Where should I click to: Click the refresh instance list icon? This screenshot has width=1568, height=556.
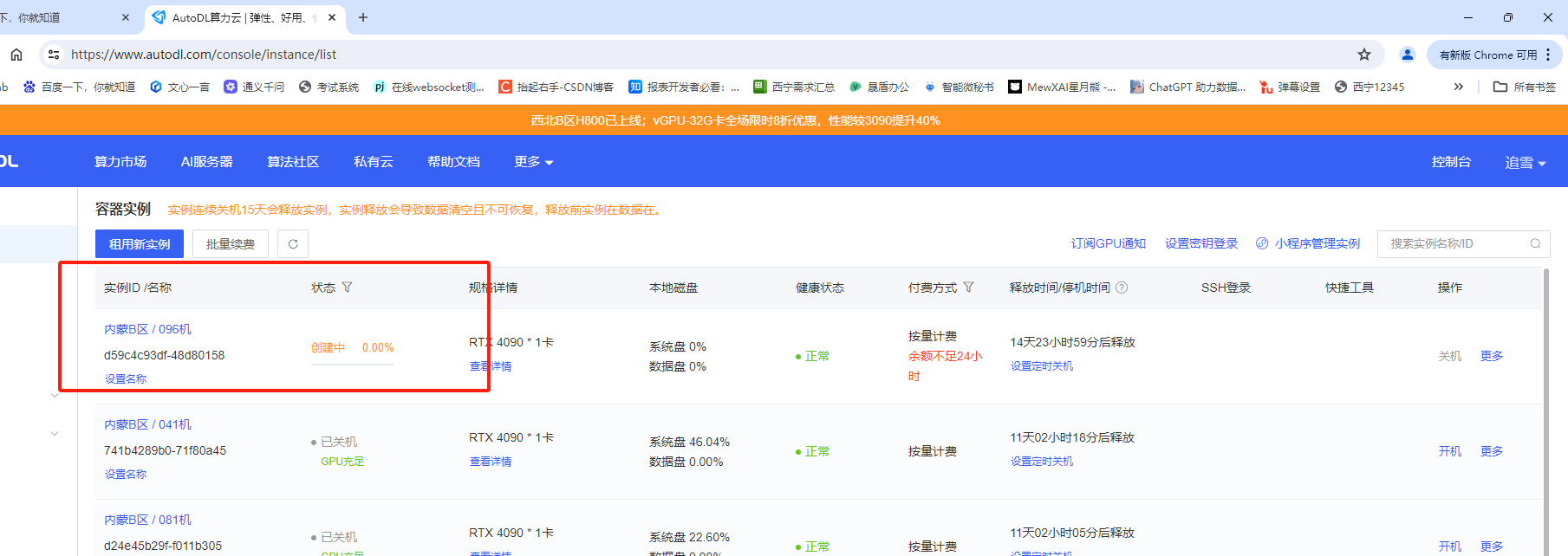293,244
